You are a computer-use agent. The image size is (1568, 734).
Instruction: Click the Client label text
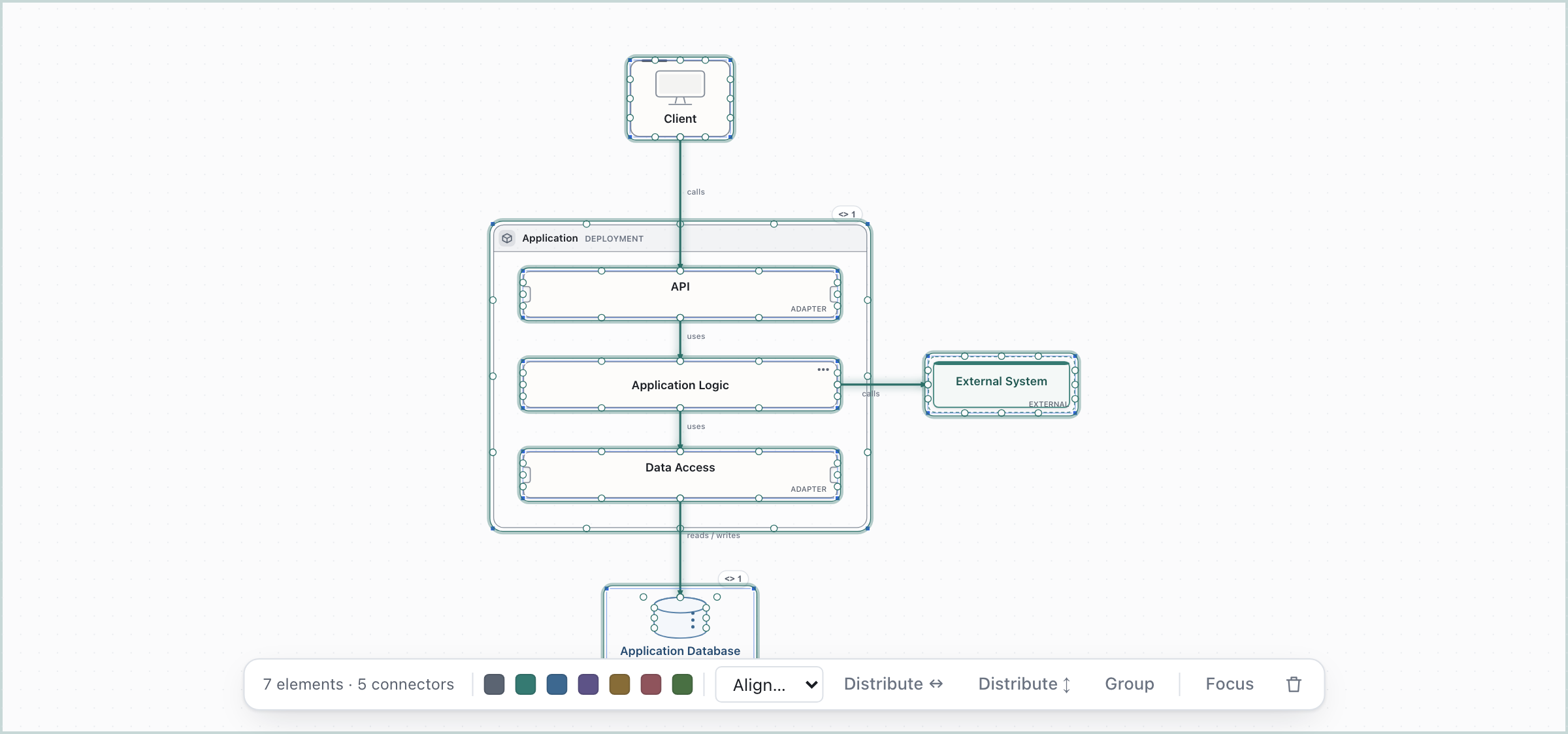click(x=680, y=119)
